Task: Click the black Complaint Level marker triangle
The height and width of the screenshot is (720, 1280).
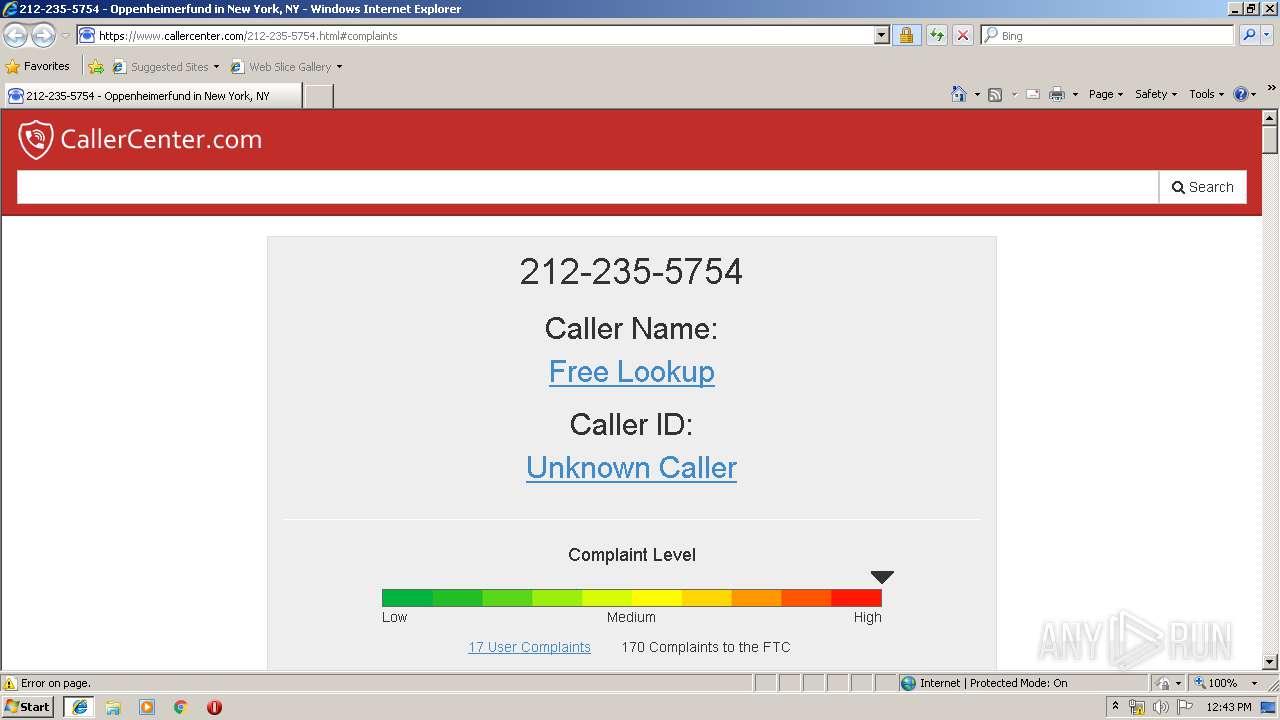Action: (882, 577)
